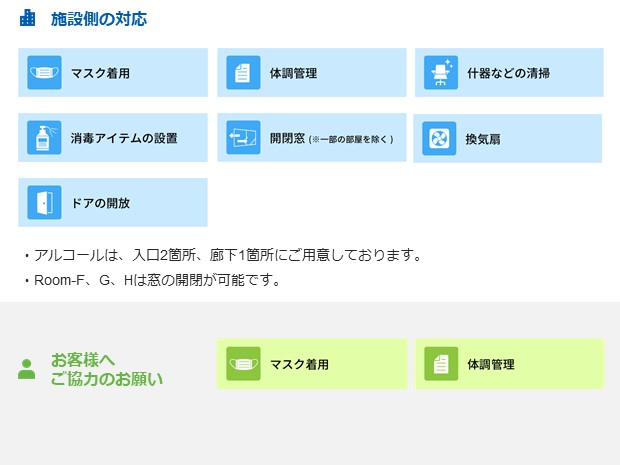Viewport: 620px width, 465px height.
Task: Click the green mask icon in guest section
Action: pyautogui.click(x=242, y=364)
